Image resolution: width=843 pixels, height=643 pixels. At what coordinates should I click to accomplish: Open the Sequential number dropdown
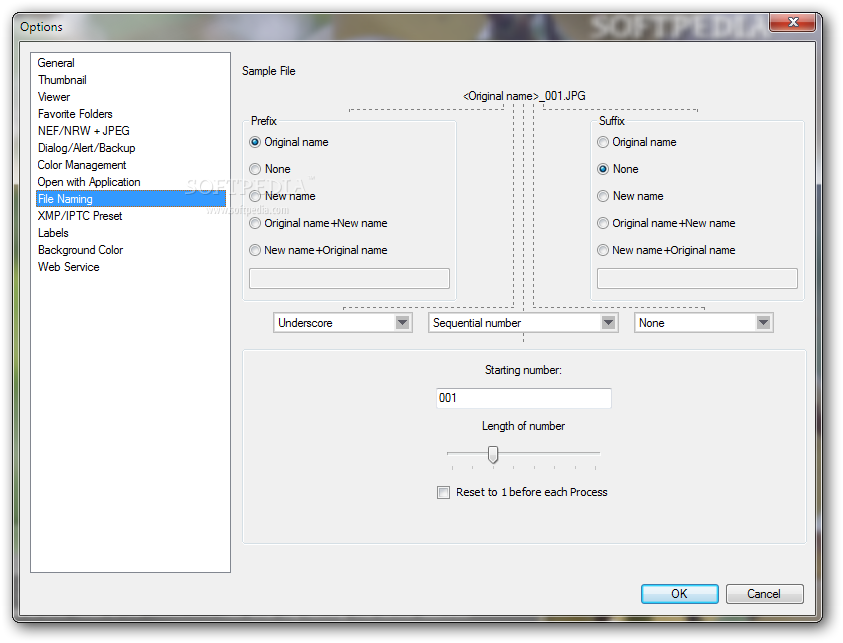(523, 323)
